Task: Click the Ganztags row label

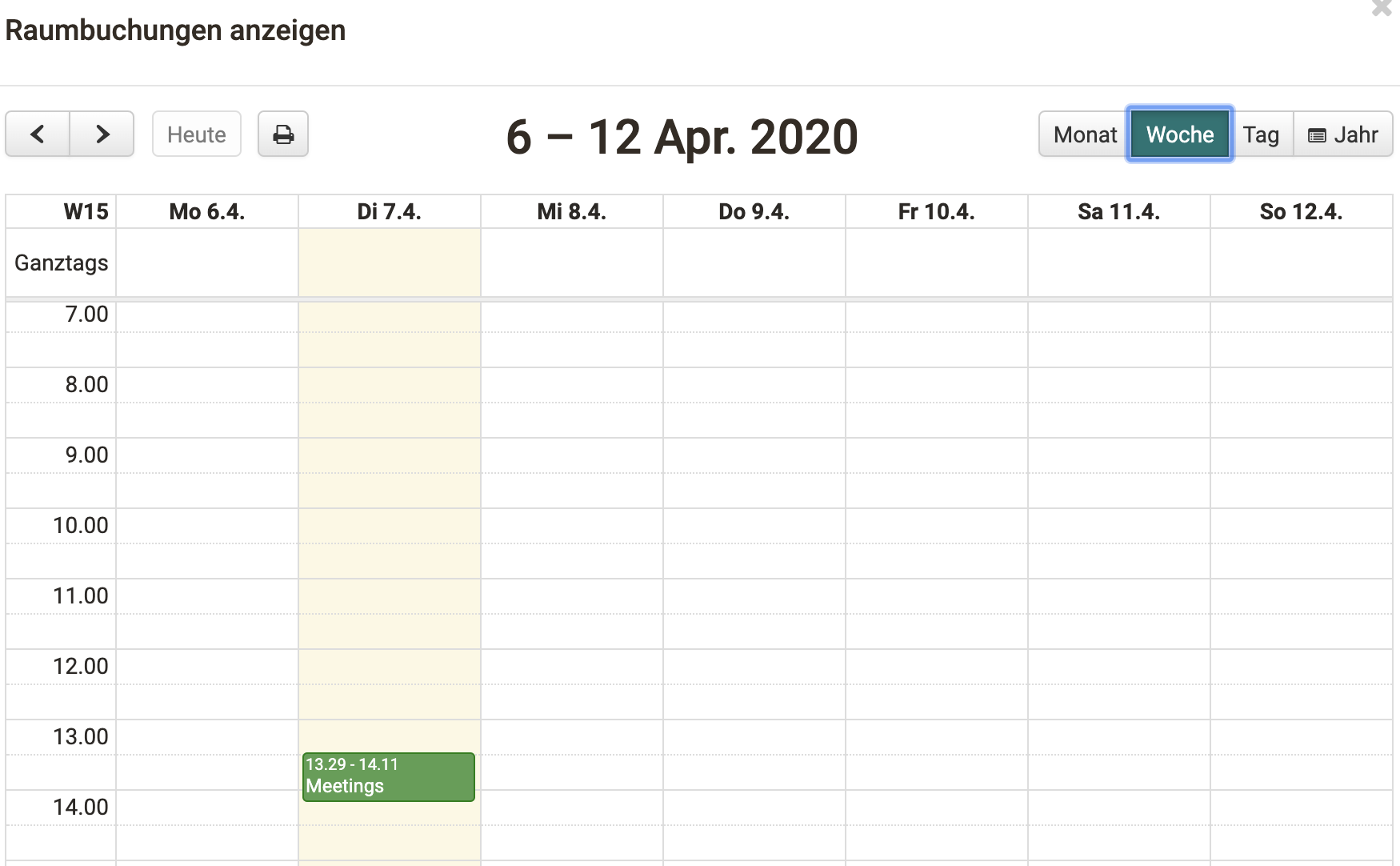Action: coord(60,263)
